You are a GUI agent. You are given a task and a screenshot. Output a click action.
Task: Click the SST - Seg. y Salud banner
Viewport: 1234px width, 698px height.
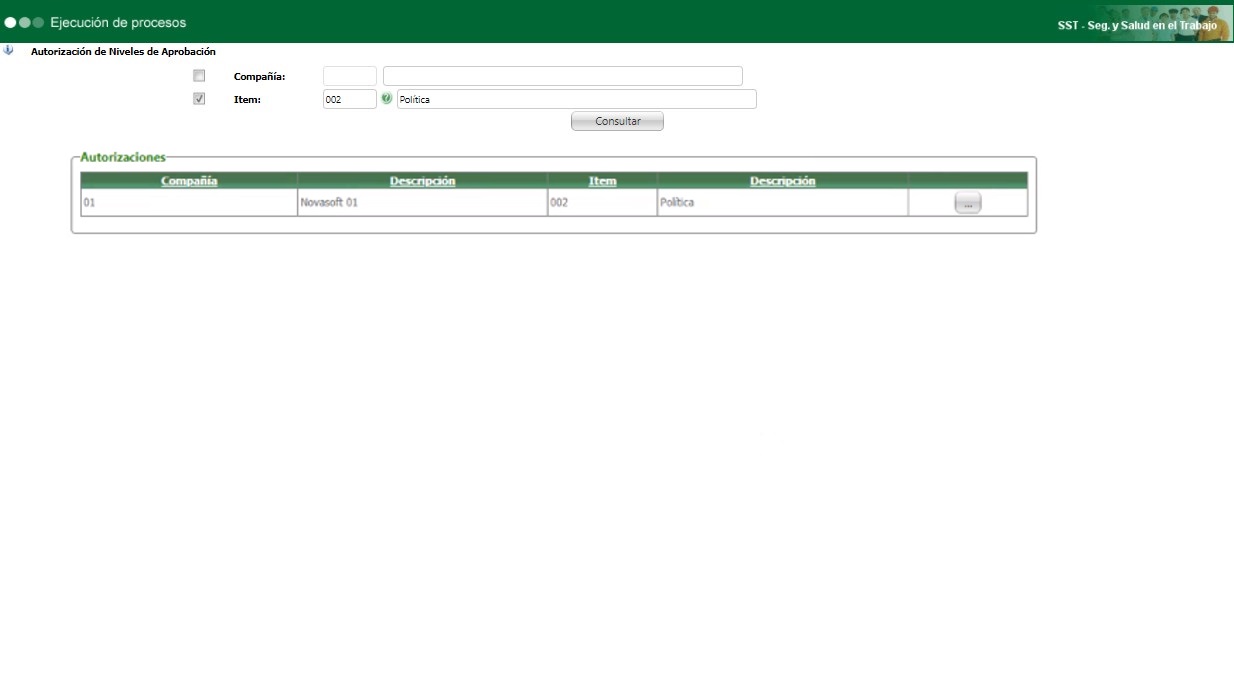coord(1137,25)
